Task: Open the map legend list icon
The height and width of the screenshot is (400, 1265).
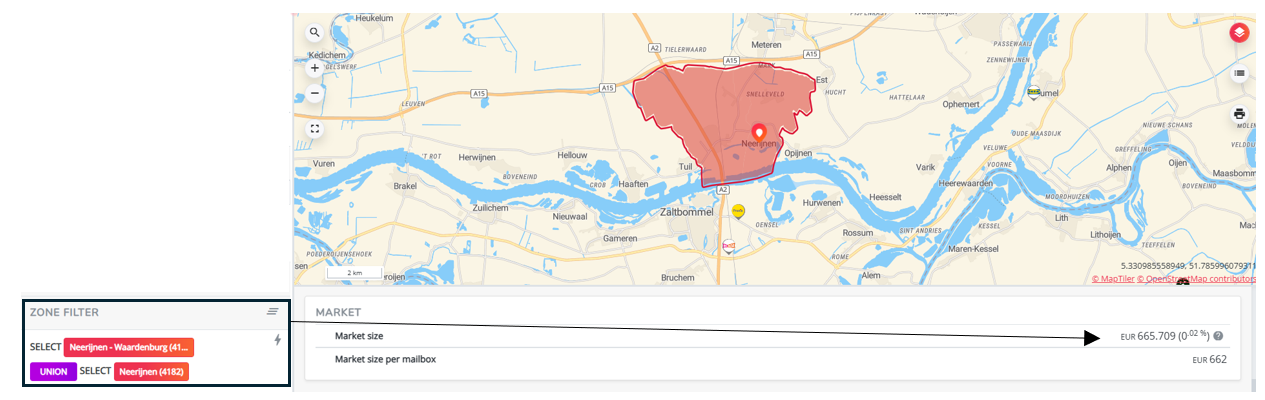Action: coord(1240,73)
